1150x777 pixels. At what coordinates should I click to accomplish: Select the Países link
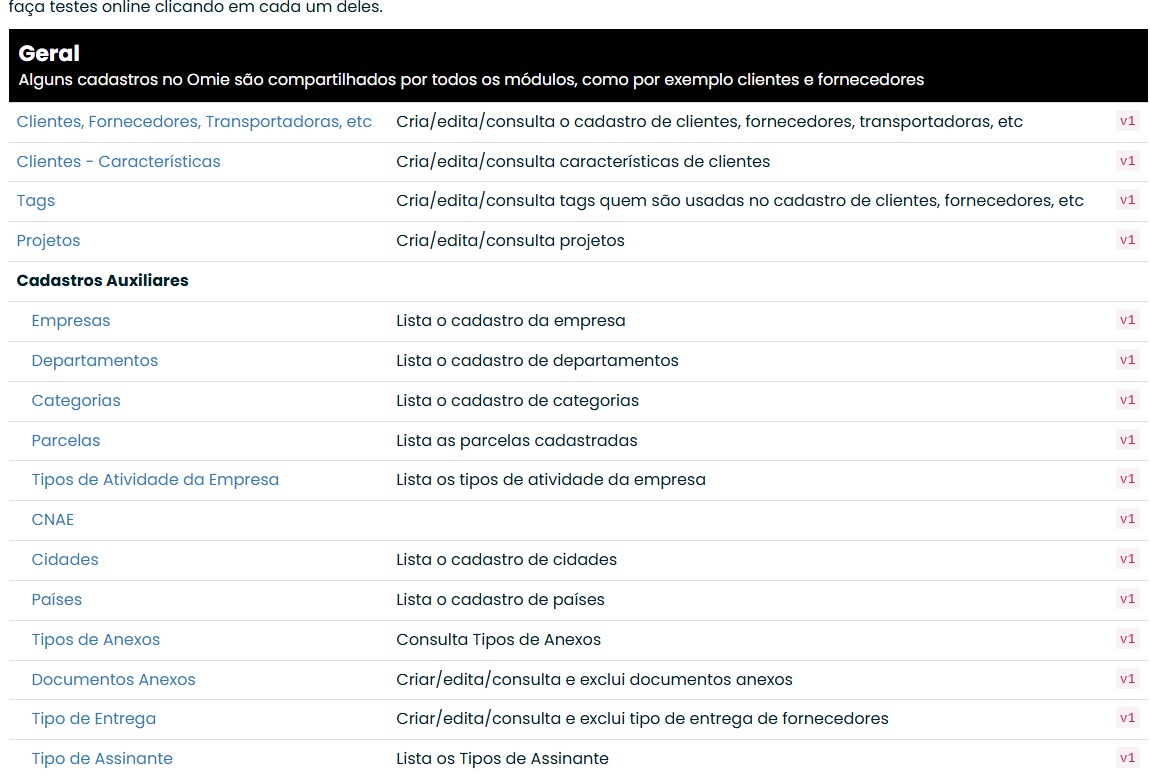(x=57, y=600)
